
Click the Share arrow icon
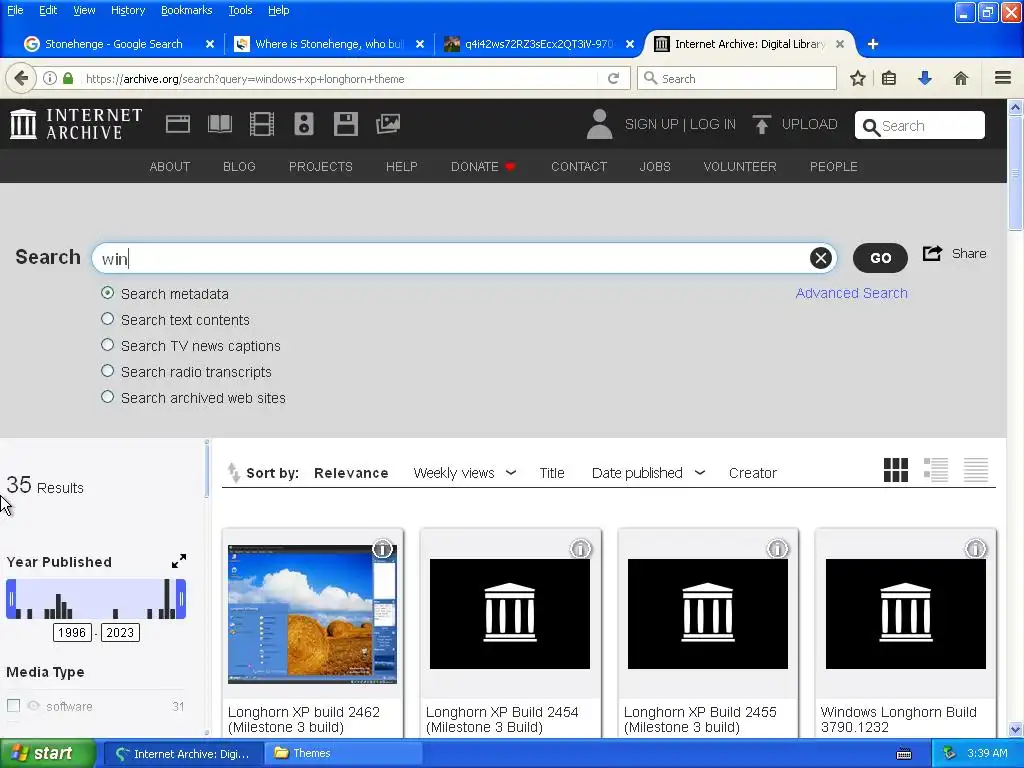click(932, 253)
